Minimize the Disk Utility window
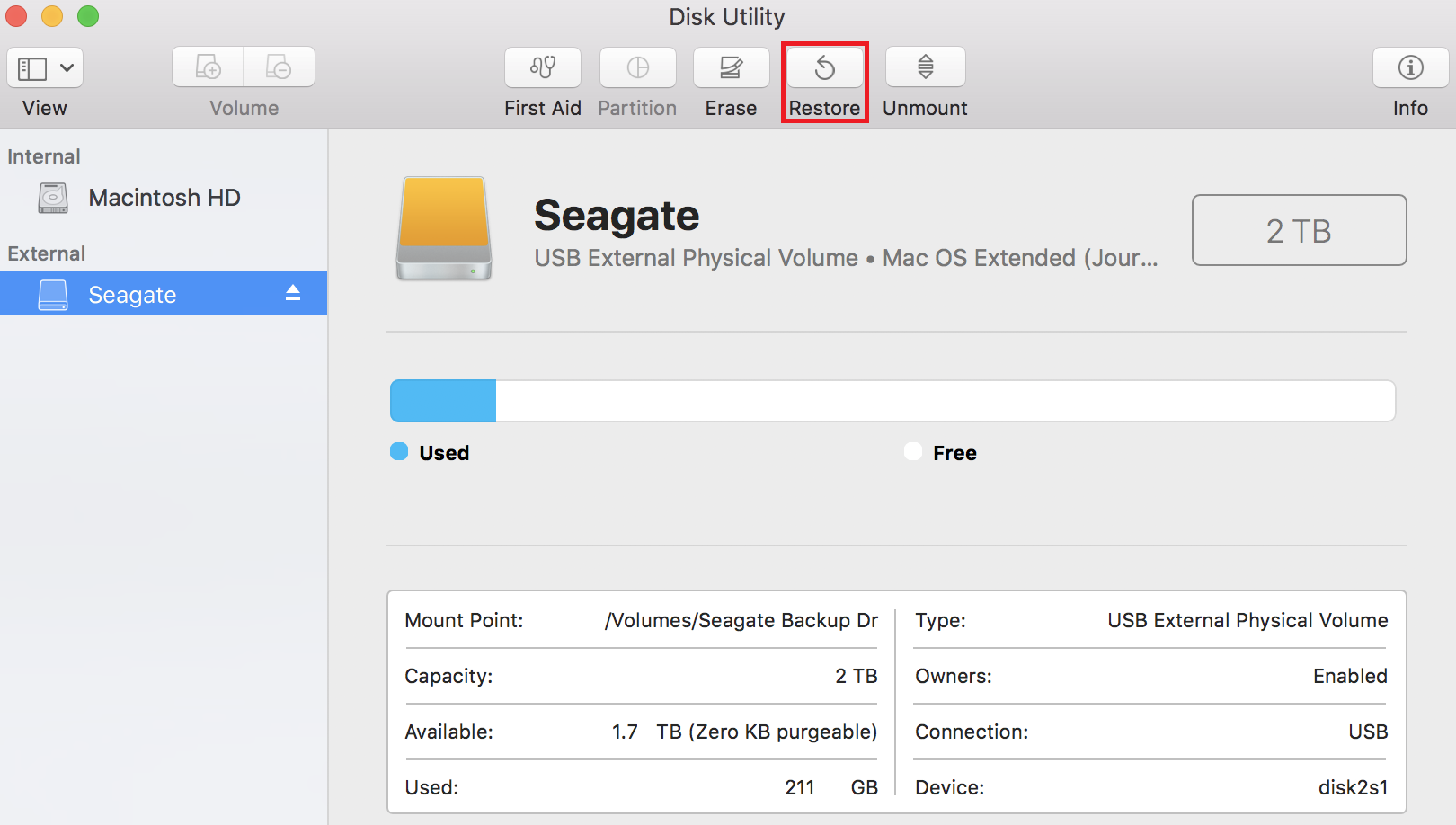 52,16
